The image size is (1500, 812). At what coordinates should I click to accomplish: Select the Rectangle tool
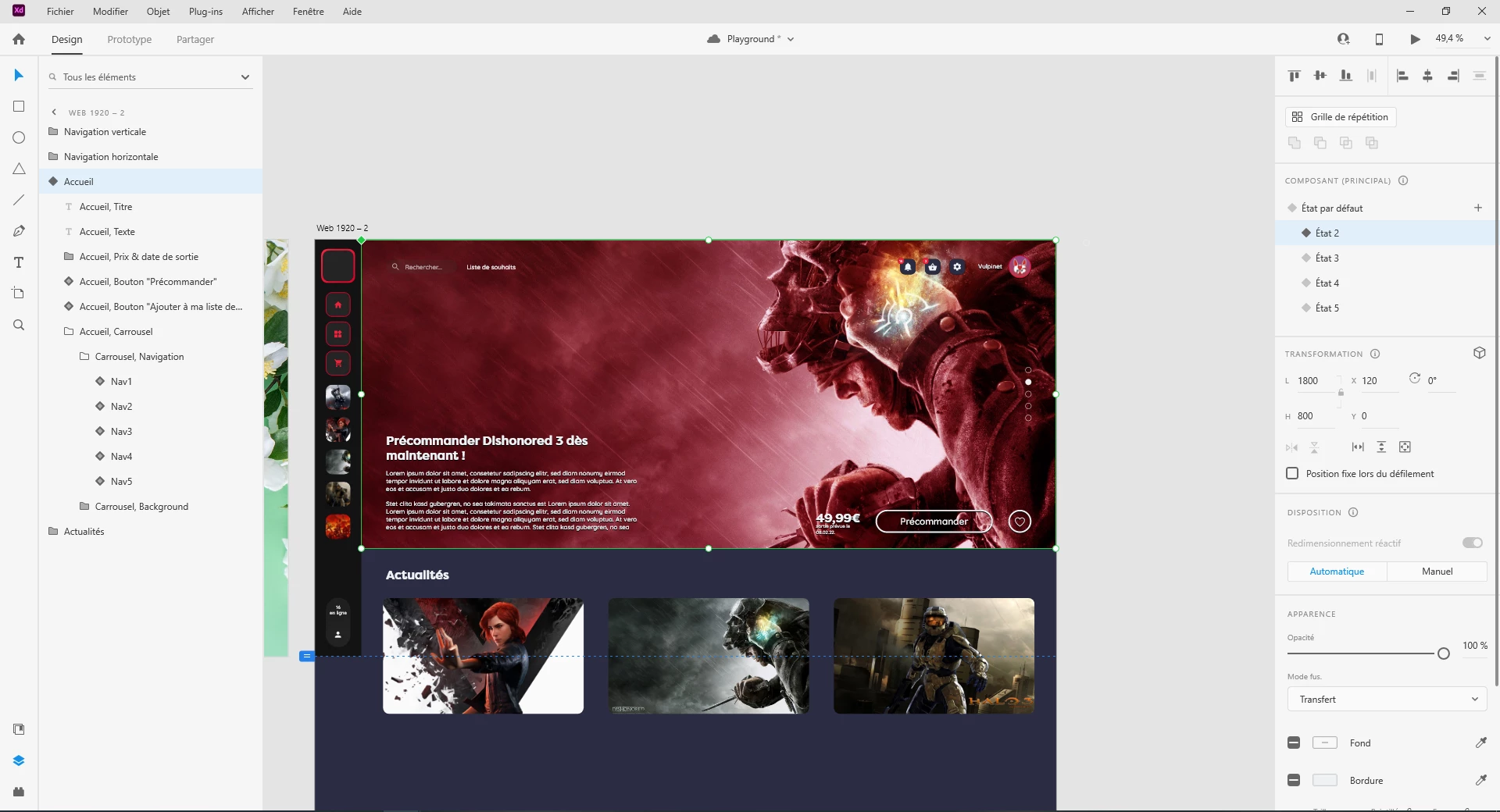pyautogui.click(x=19, y=106)
